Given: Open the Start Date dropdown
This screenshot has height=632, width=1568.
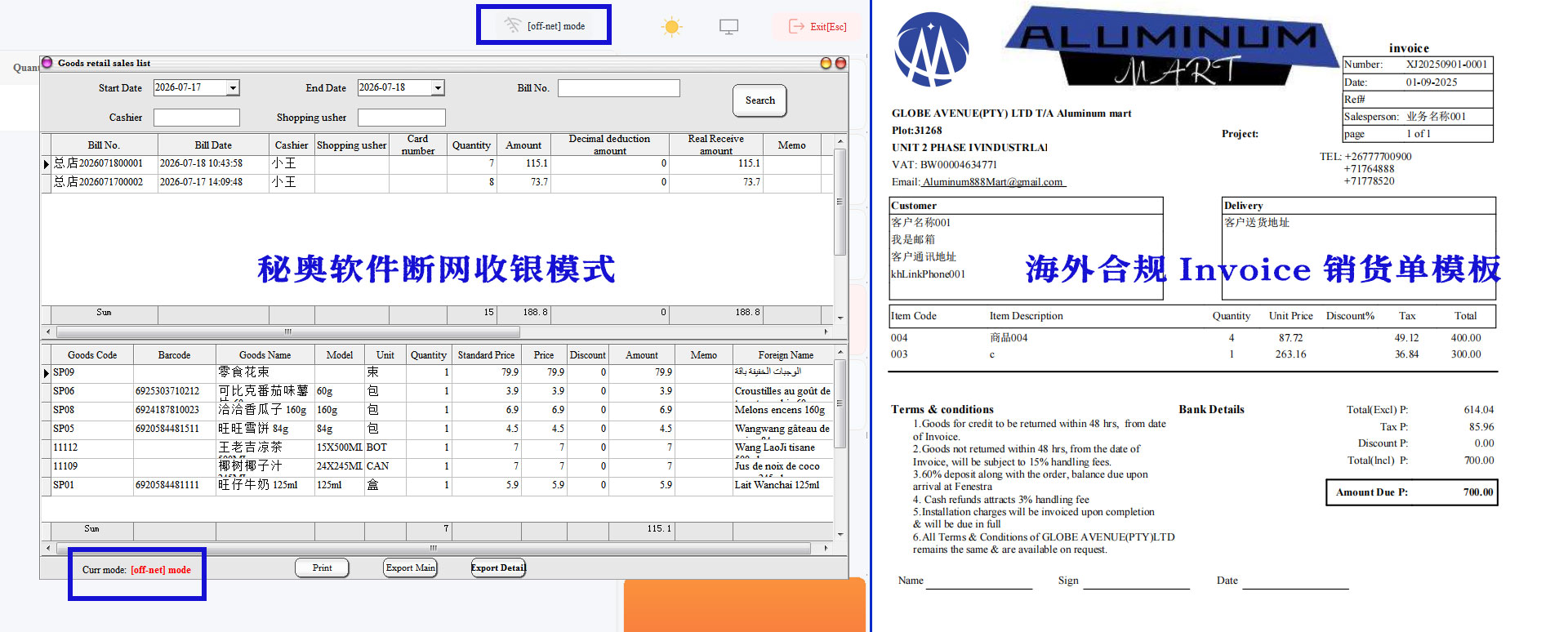Looking at the screenshot, I should click(234, 87).
